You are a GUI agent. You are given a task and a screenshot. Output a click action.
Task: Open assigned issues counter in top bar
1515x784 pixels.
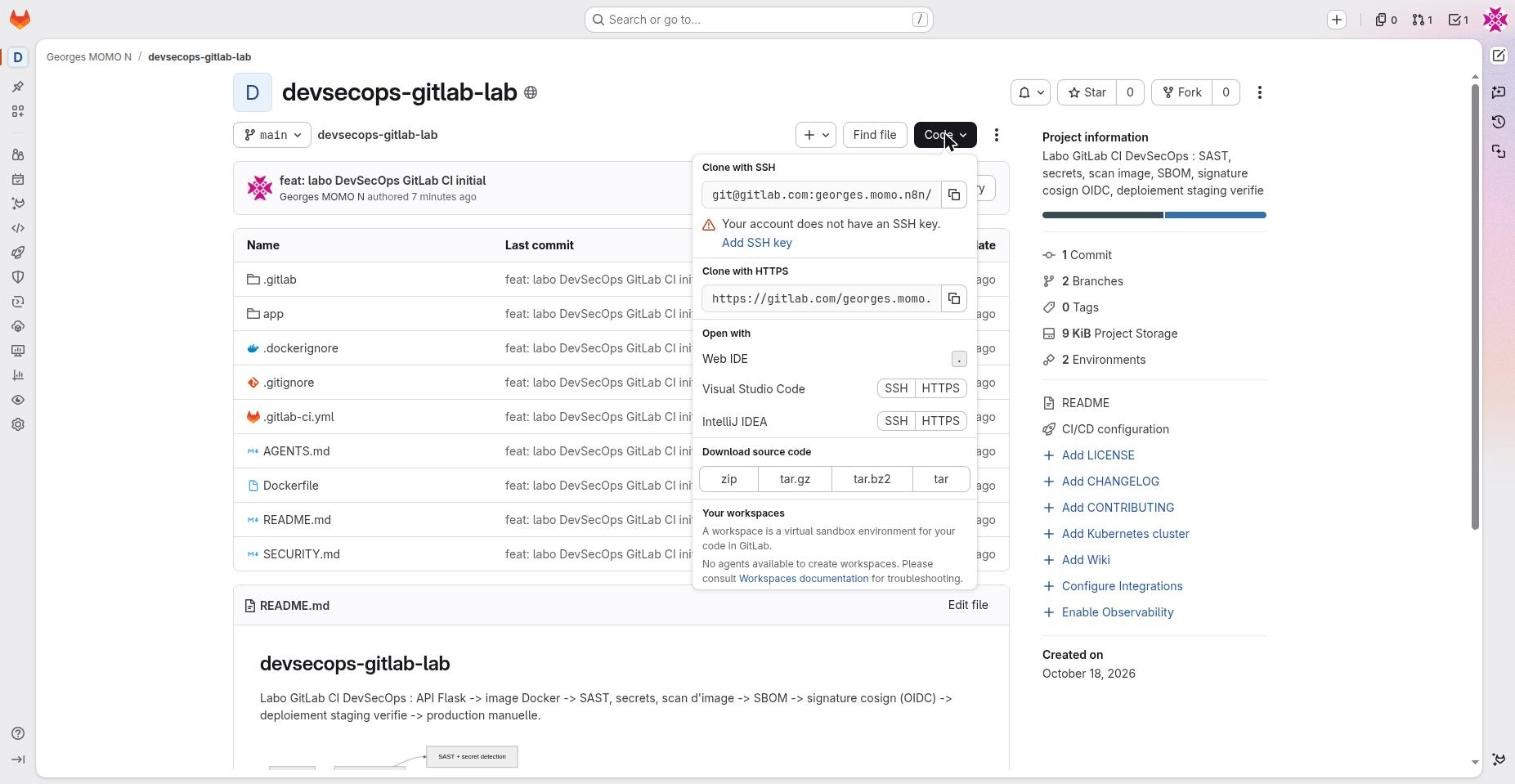pos(1386,20)
